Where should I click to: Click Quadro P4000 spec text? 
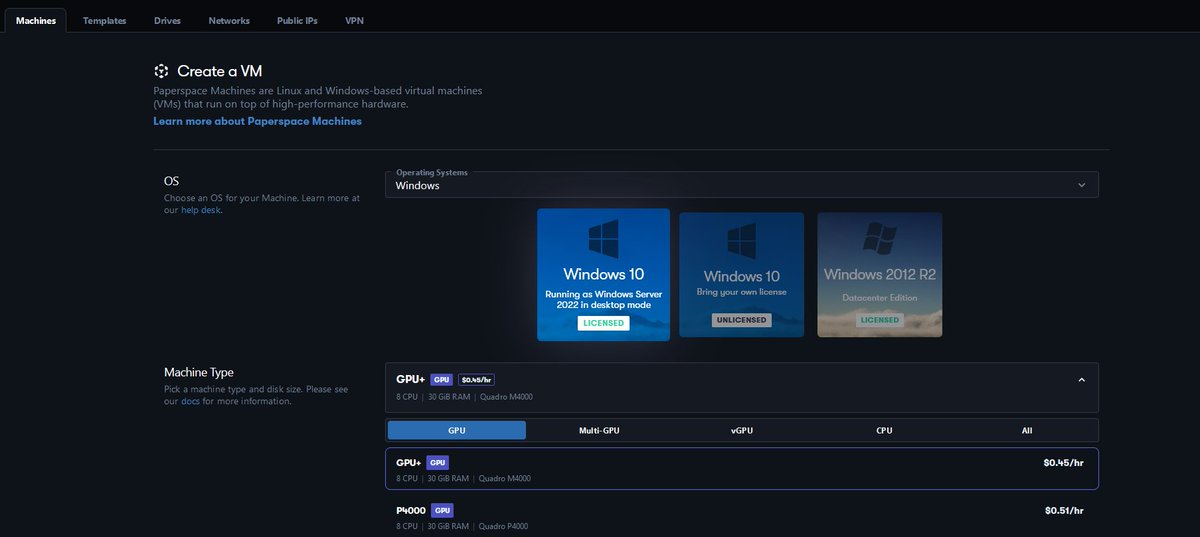click(503, 526)
